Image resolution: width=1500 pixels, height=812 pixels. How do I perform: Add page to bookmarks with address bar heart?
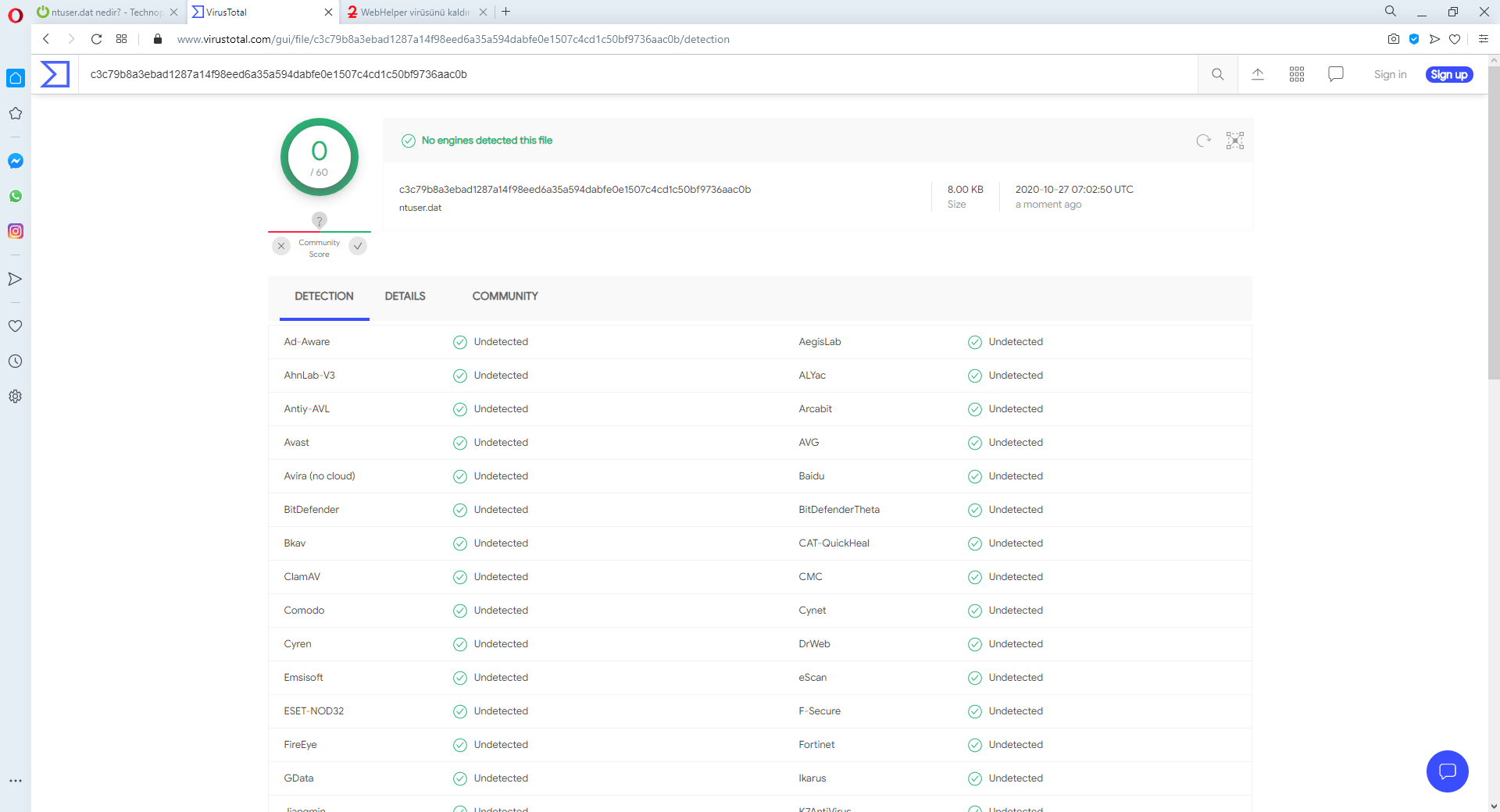(x=1455, y=39)
